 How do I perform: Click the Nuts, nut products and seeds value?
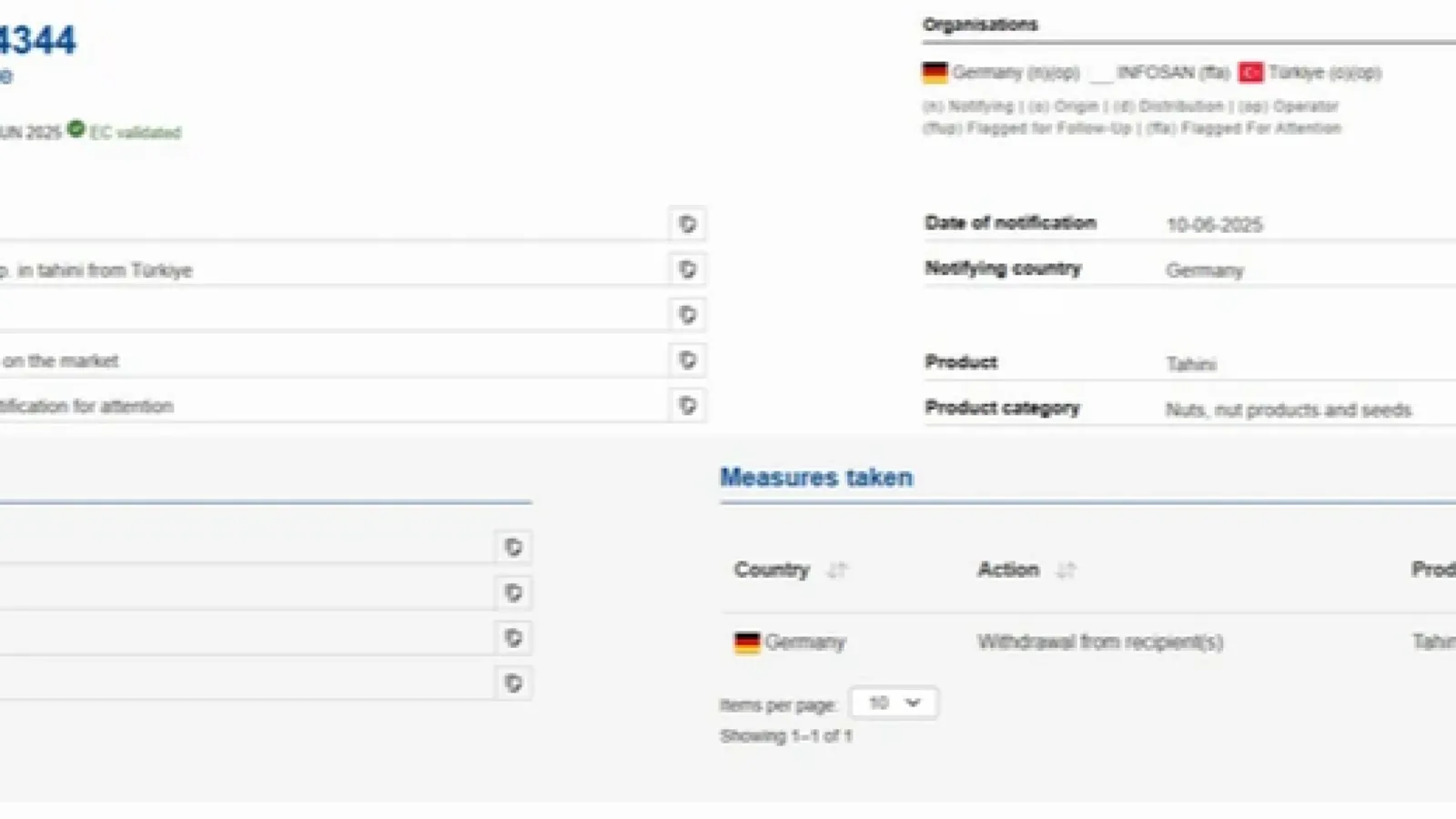coord(1289,410)
